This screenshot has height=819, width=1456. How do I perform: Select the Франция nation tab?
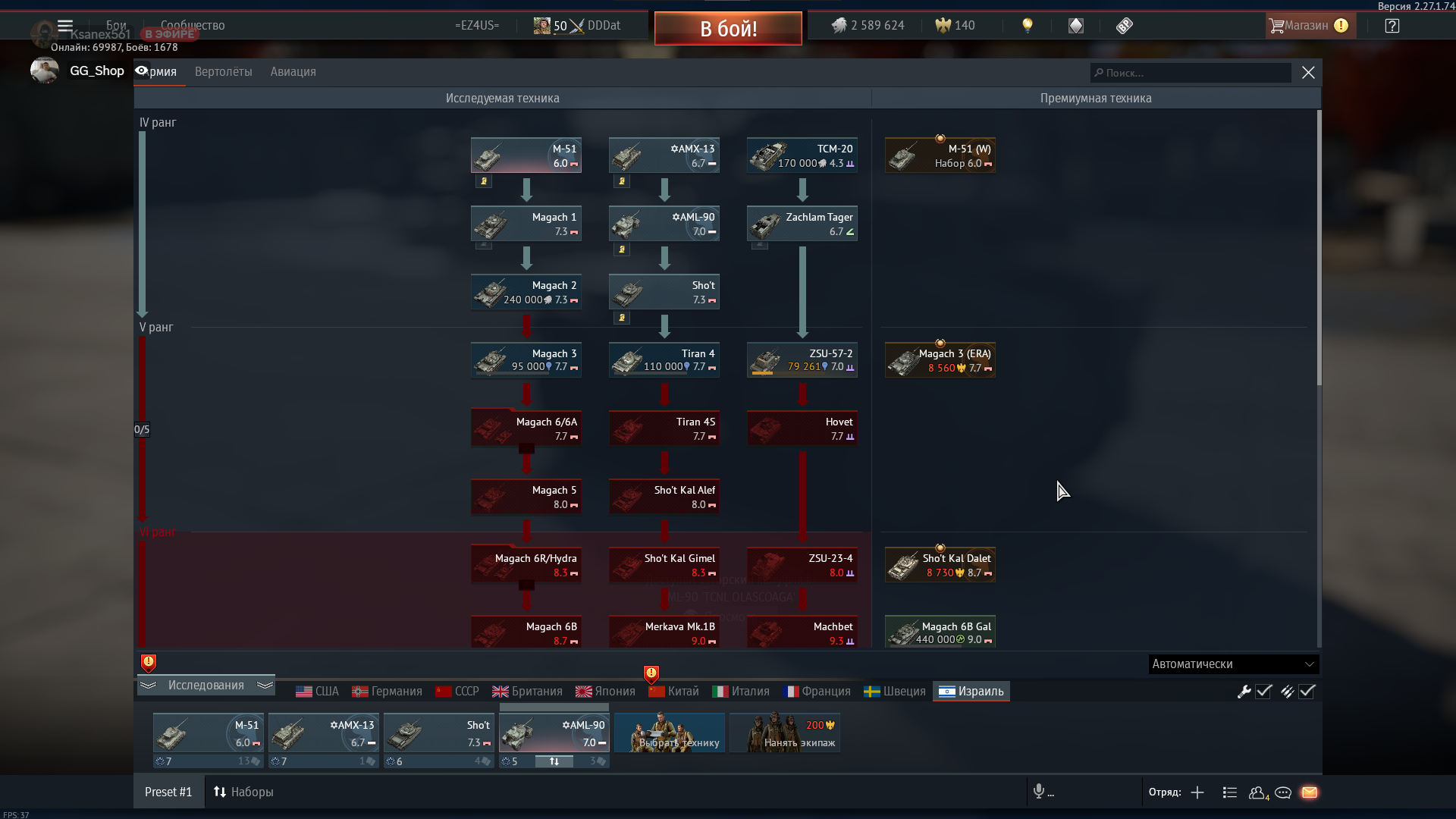click(x=817, y=691)
